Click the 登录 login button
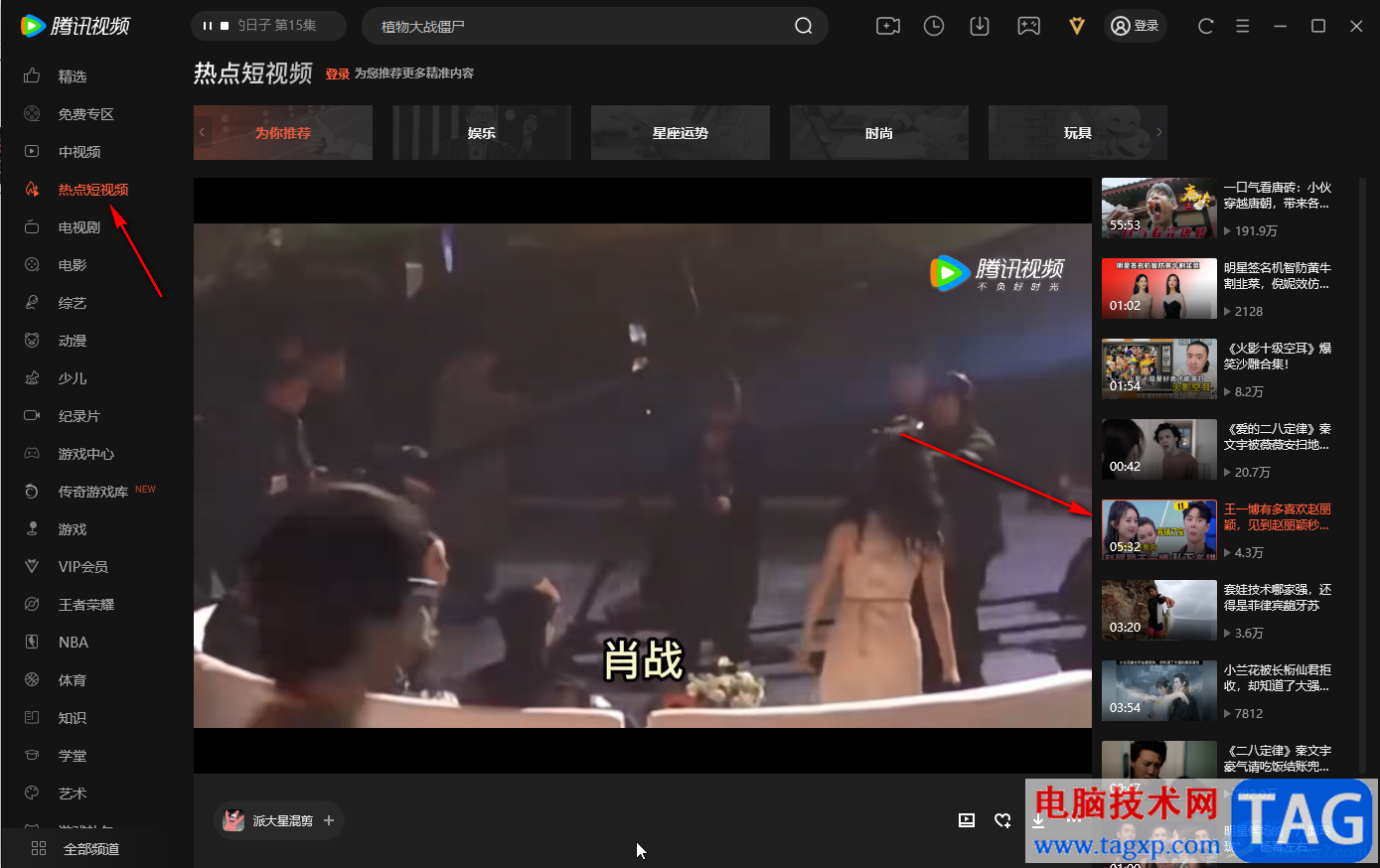 1136,26
